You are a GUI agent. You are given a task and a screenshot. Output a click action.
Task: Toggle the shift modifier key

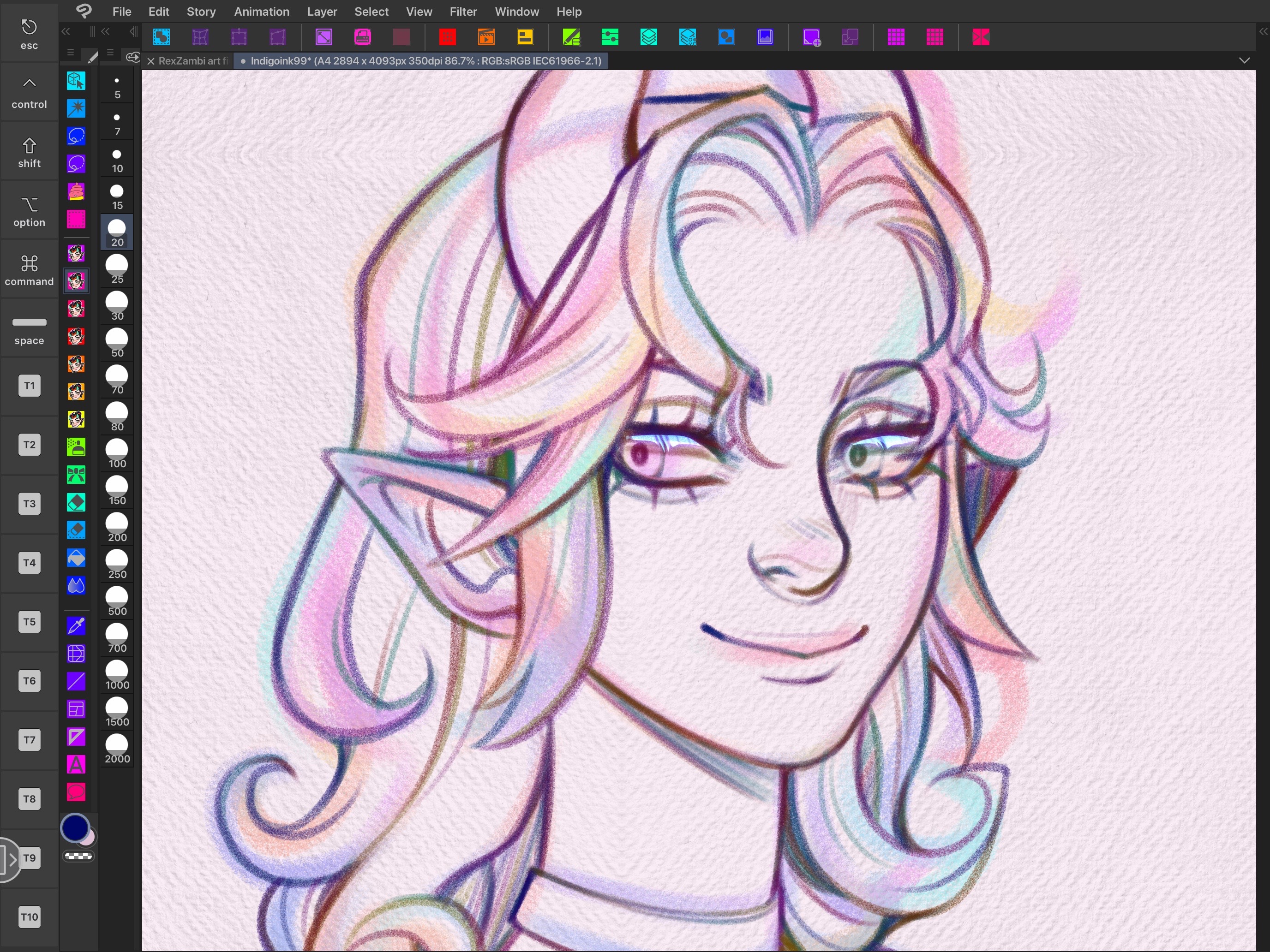coord(29,151)
